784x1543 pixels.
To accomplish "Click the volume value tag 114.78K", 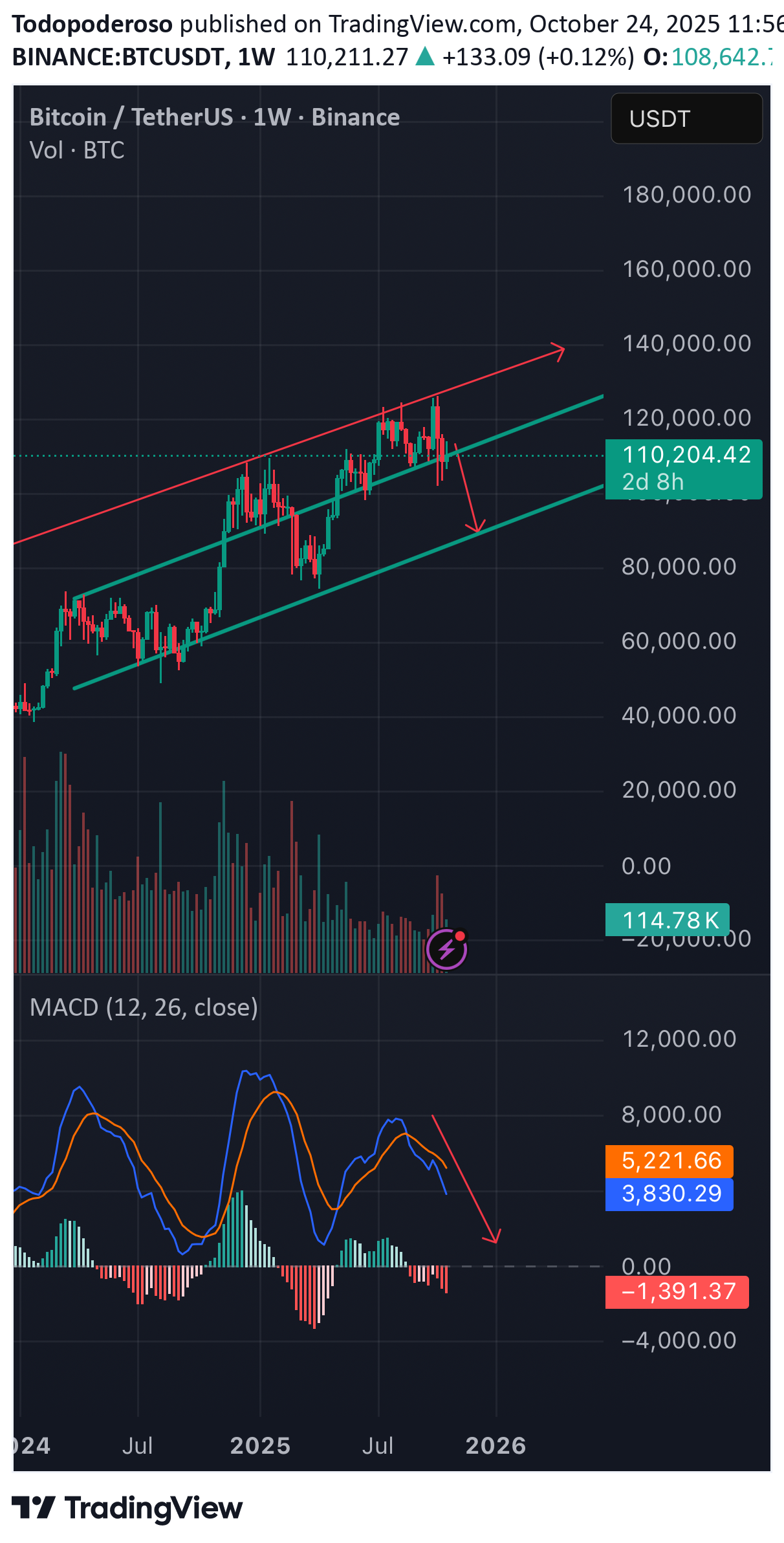I will (668, 919).
